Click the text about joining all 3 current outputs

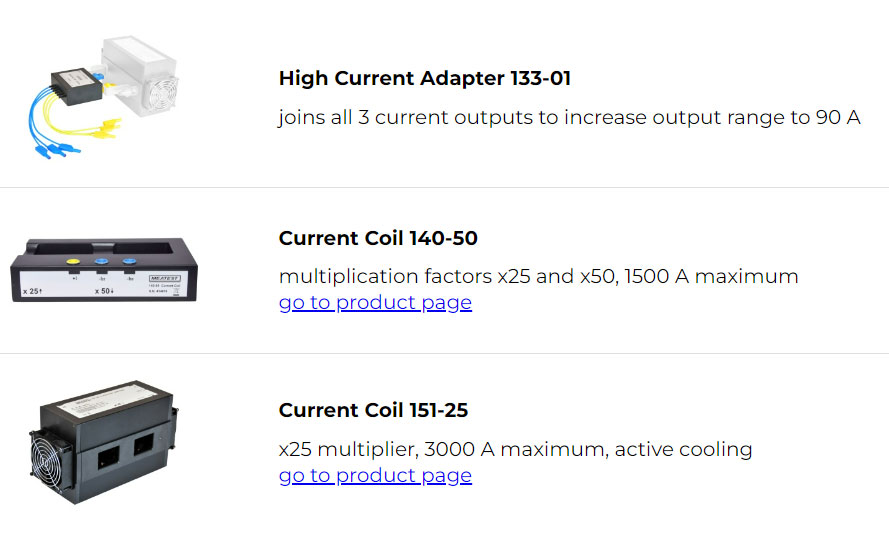click(x=569, y=117)
